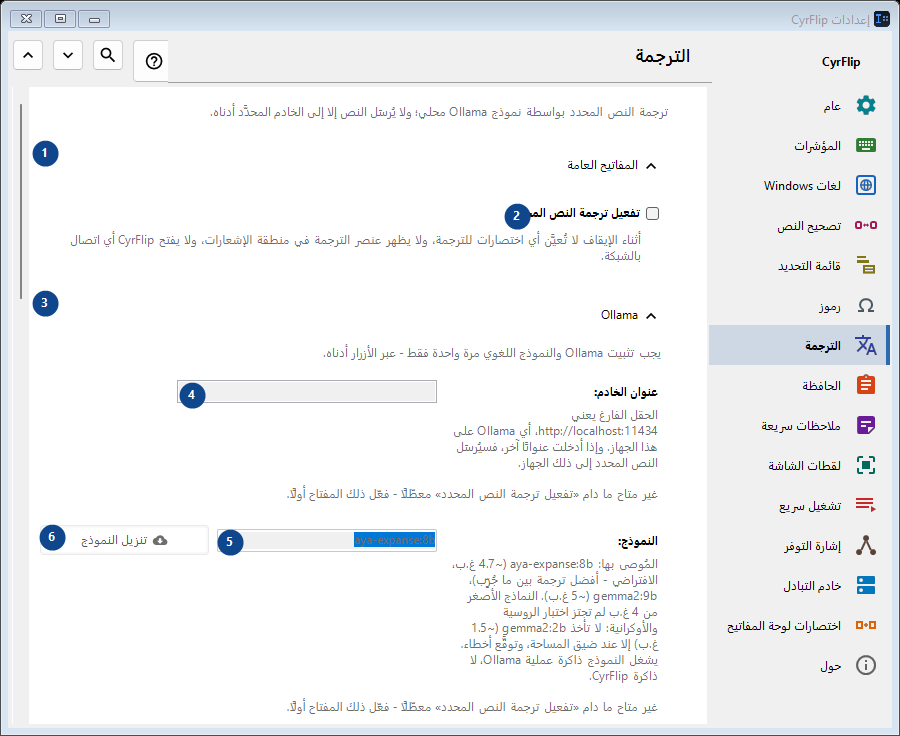900x736 pixels.
Task: Open the availability signal (إشارة التوفر) icon
Action: (866, 545)
